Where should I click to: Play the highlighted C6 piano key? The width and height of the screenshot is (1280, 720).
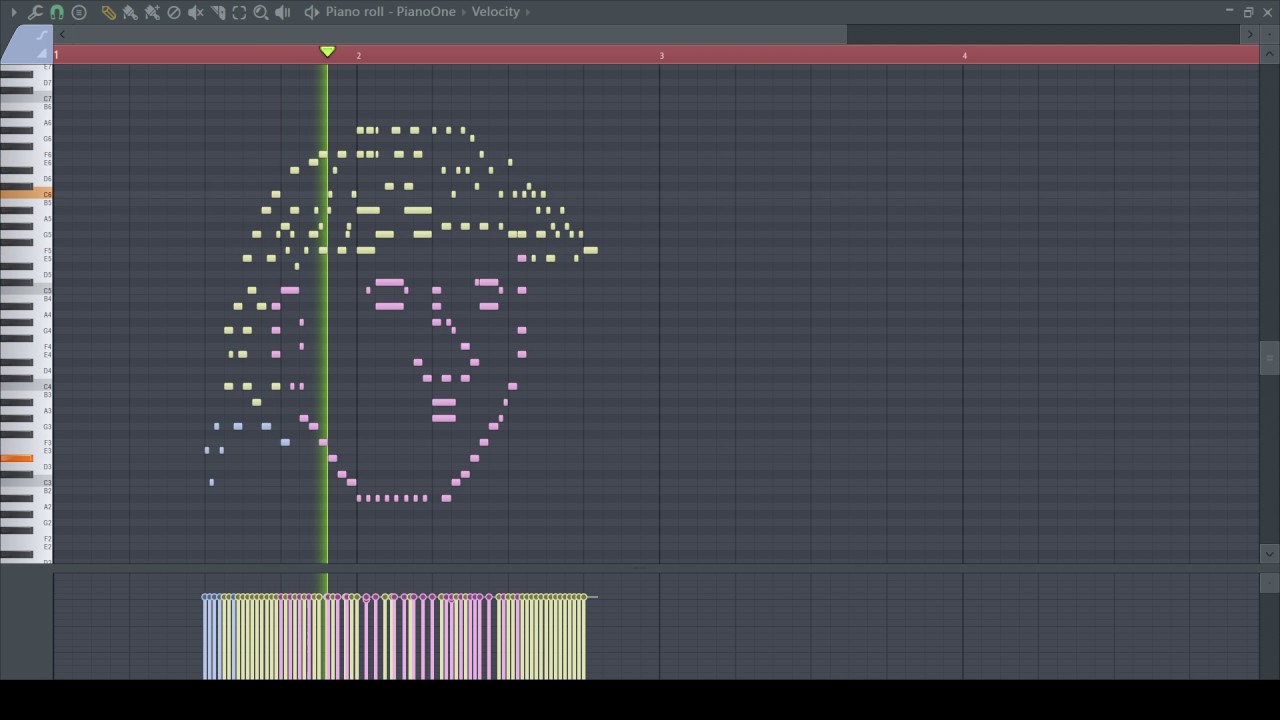point(26,194)
